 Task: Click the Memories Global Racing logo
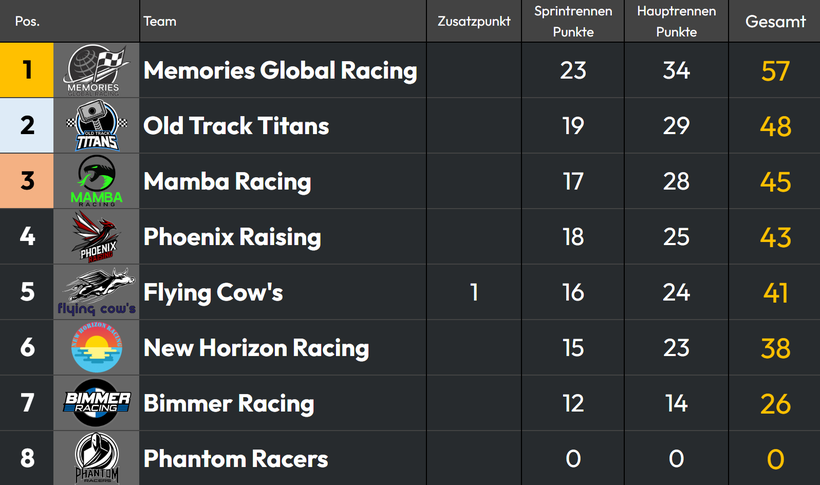(96, 70)
